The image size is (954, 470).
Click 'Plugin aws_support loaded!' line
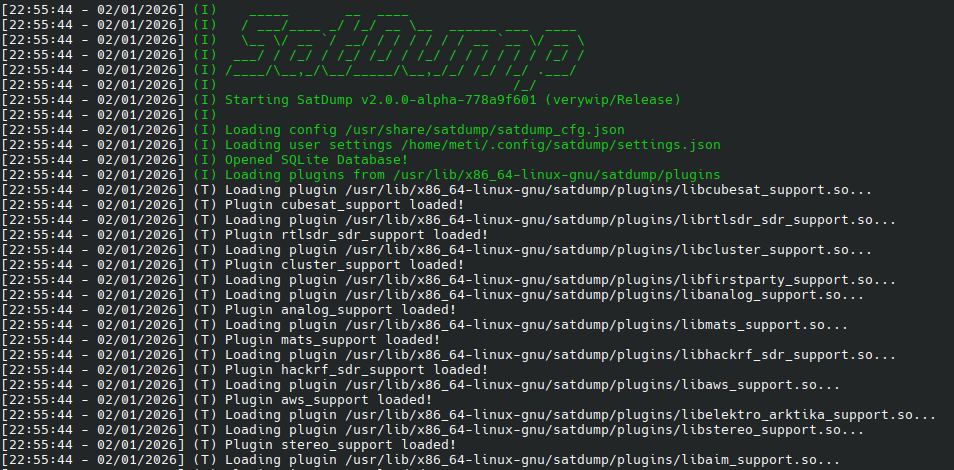217,400
